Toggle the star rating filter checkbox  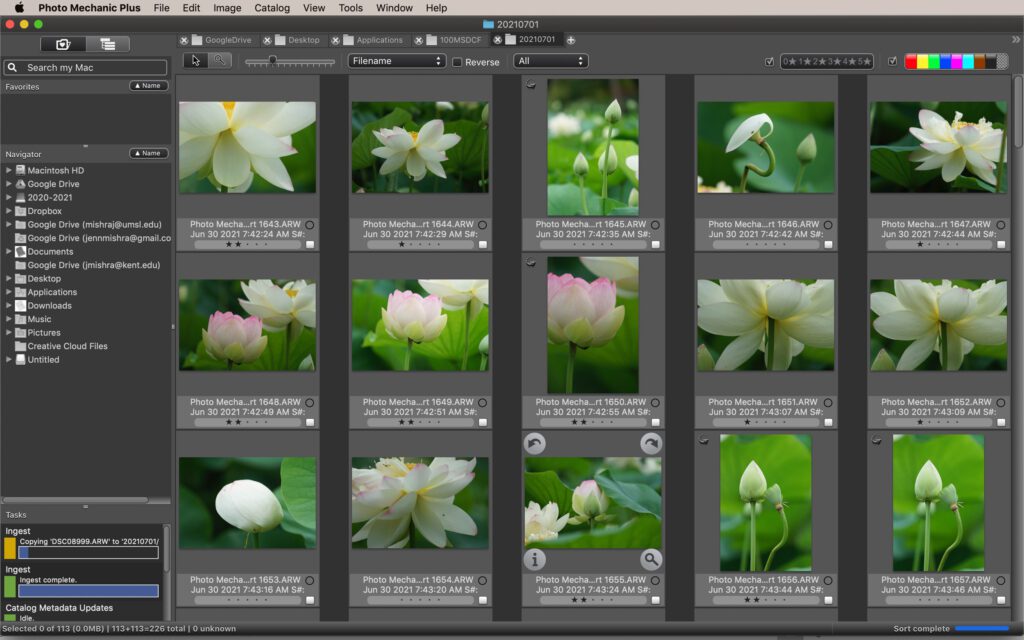point(769,62)
